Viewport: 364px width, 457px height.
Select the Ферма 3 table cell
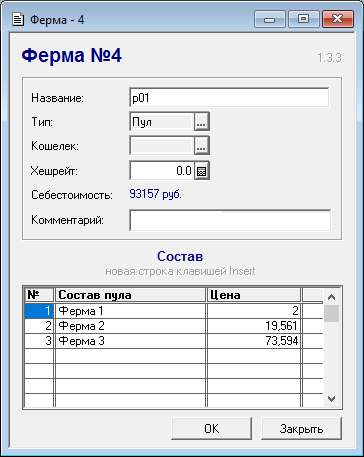click(130, 341)
